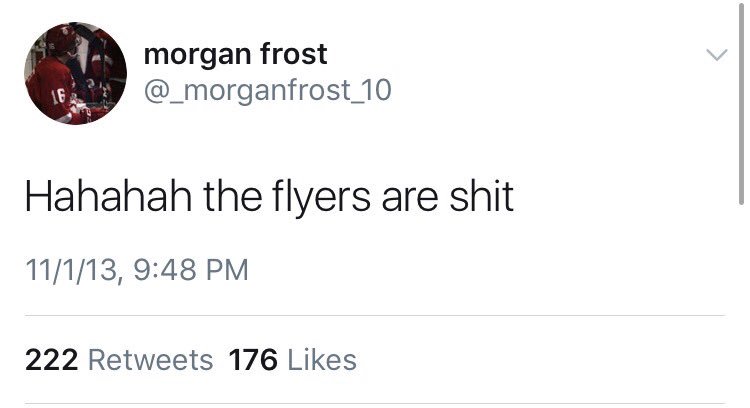The width and height of the screenshot is (750, 408).
Task: Click the number 222 before Retweets
Action: [51, 360]
